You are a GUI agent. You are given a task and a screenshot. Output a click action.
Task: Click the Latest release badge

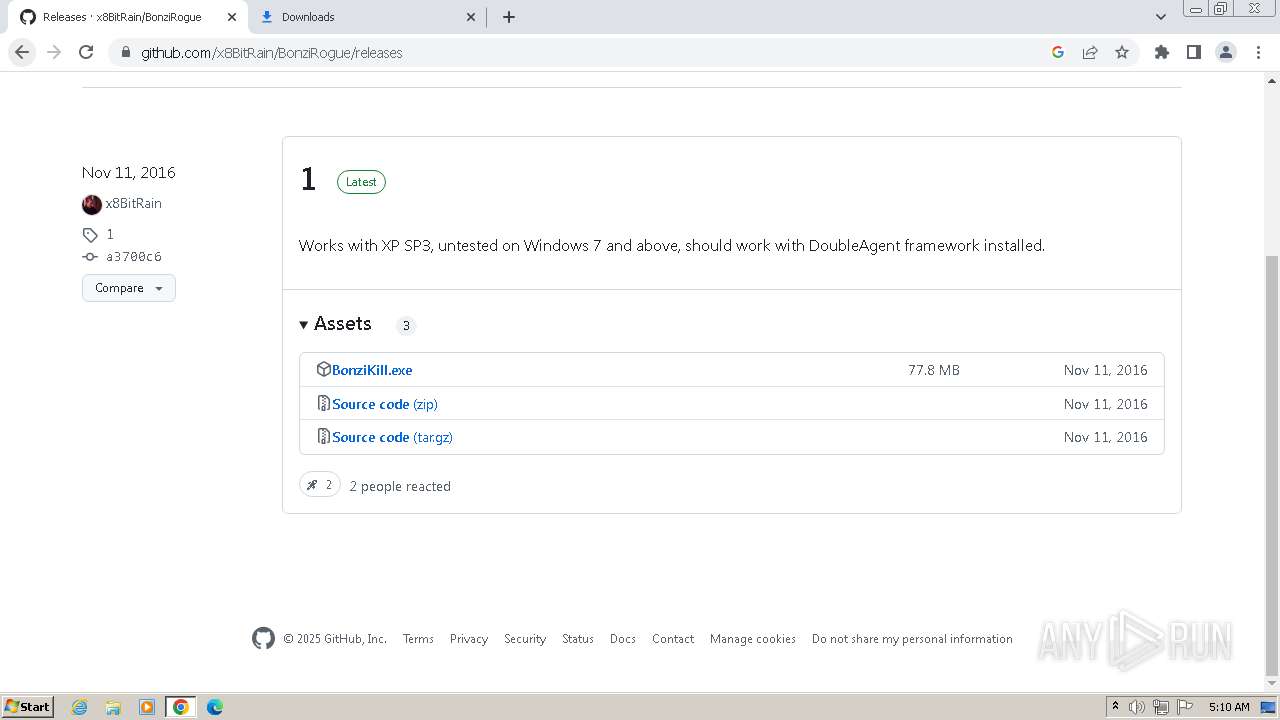[x=361, y=182]
